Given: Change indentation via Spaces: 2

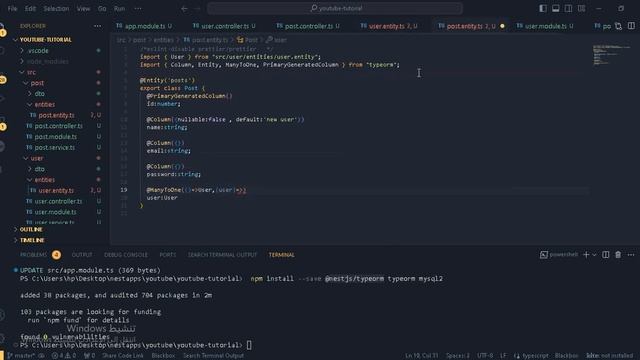Looking at the screenshot, I should (458, 356).
